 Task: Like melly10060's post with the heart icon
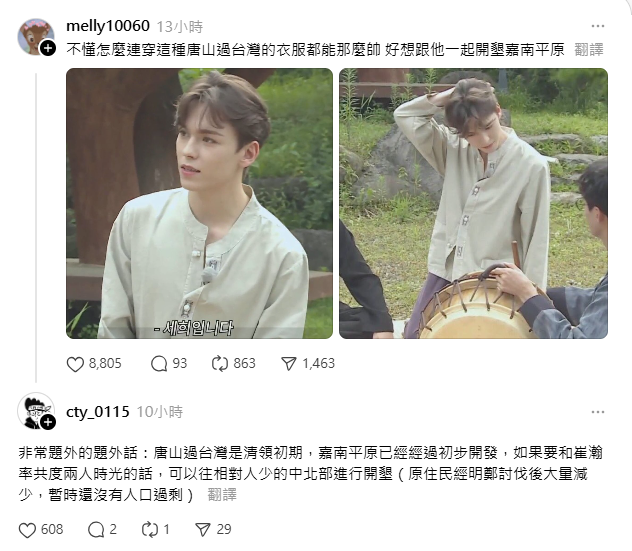click(75, 364)
